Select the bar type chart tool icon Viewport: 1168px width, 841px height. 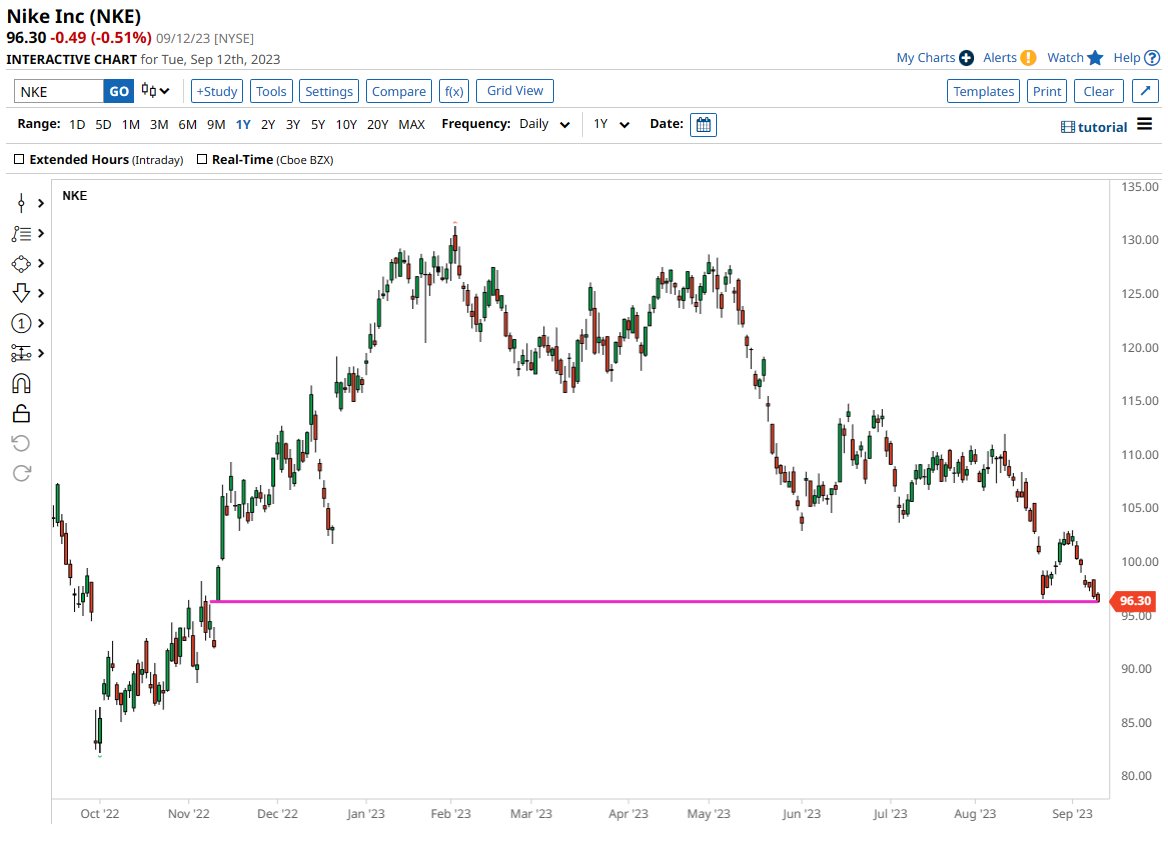21,203
